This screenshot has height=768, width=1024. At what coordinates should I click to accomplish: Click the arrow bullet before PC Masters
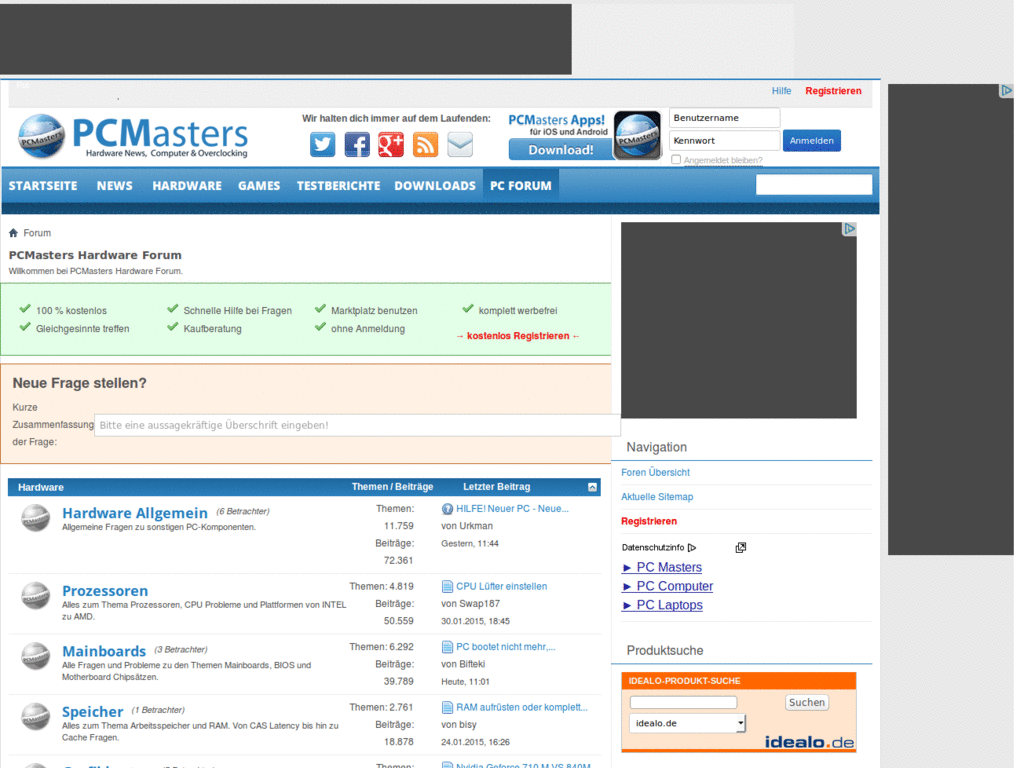click(627, 568)
